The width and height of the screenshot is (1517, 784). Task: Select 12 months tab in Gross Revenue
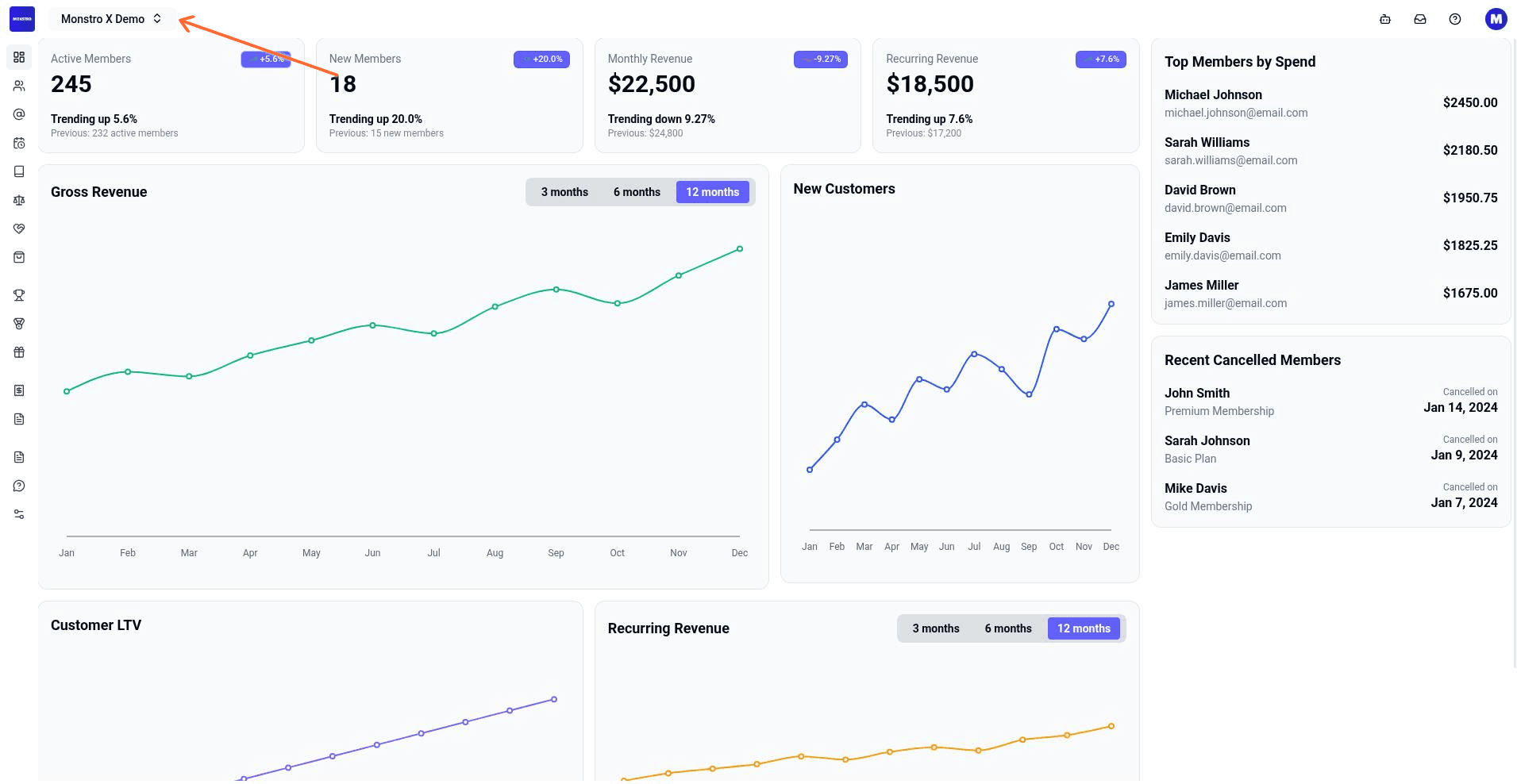pos(712,192)
